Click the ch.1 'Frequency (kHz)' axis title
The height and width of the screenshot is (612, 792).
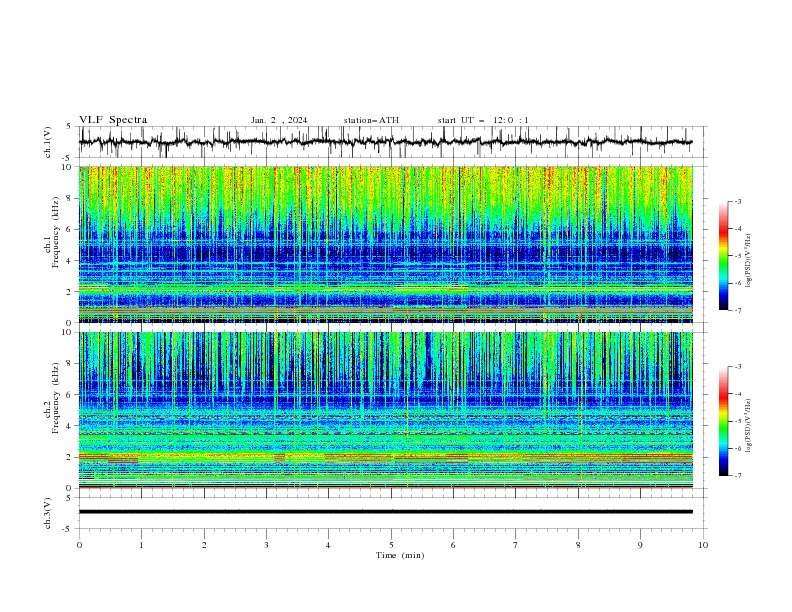coord(55,233)
